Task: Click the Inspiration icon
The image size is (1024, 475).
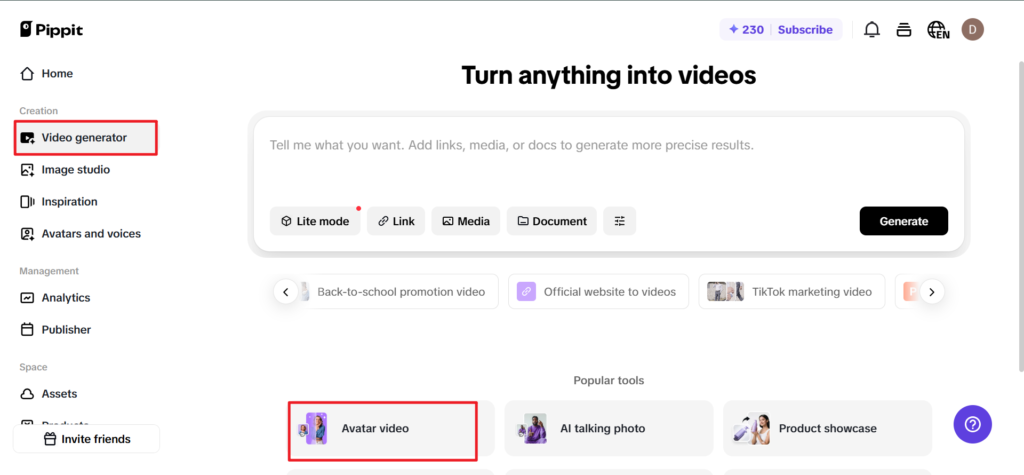Action: click(x=27, y=202)
